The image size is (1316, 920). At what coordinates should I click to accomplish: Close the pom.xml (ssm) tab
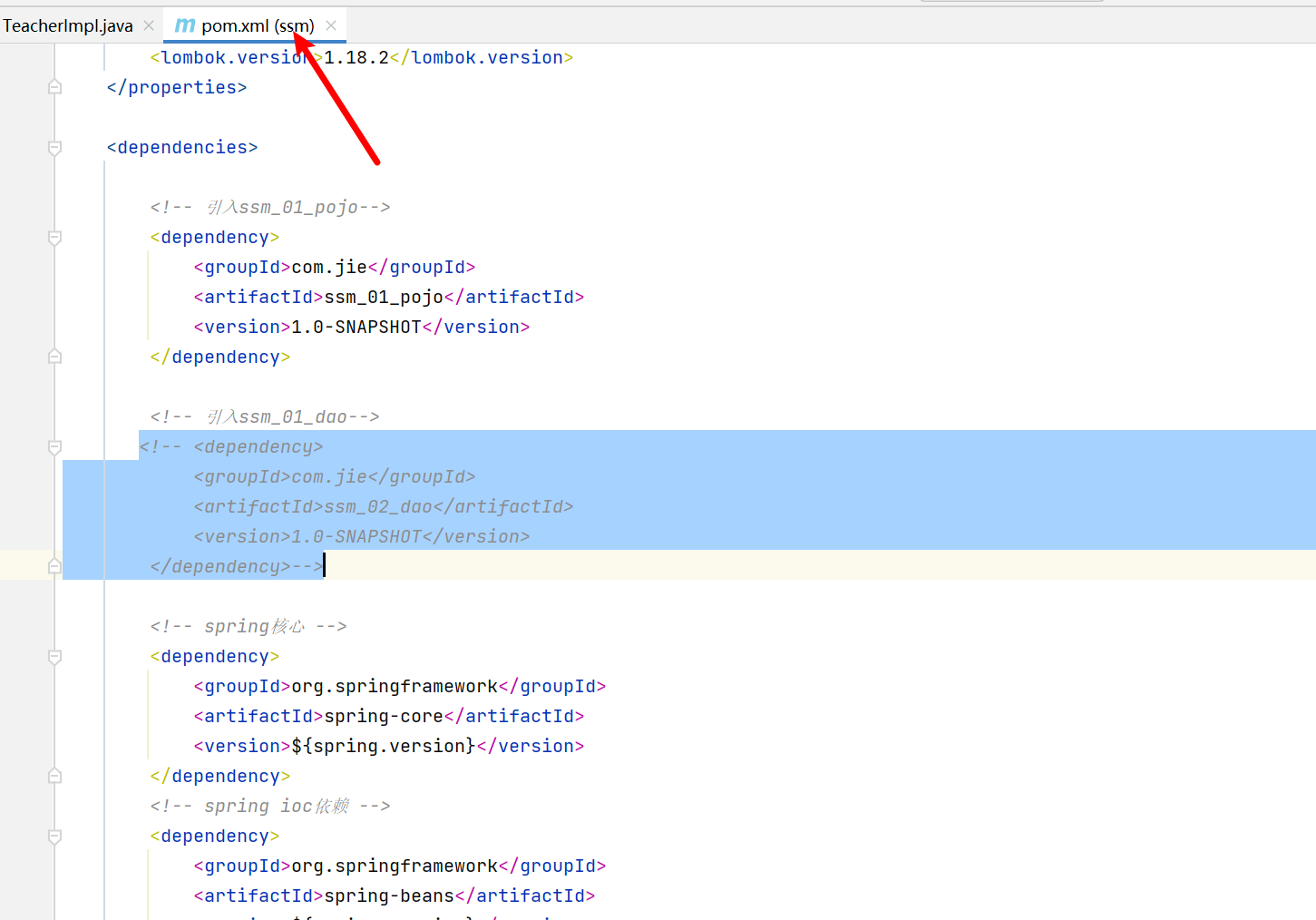[x=331, y=25]
